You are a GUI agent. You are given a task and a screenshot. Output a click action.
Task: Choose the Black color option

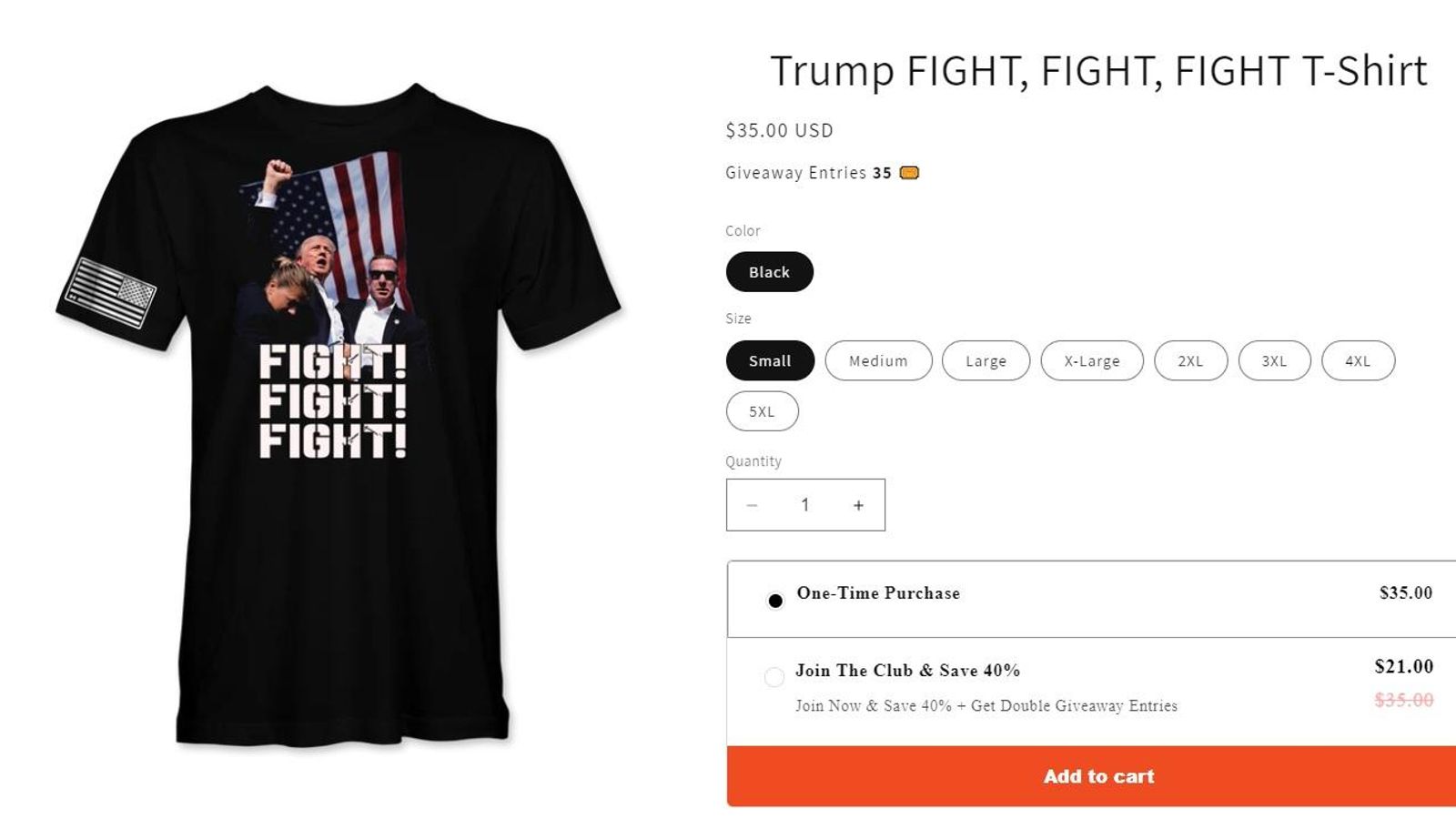click(770, 272)
